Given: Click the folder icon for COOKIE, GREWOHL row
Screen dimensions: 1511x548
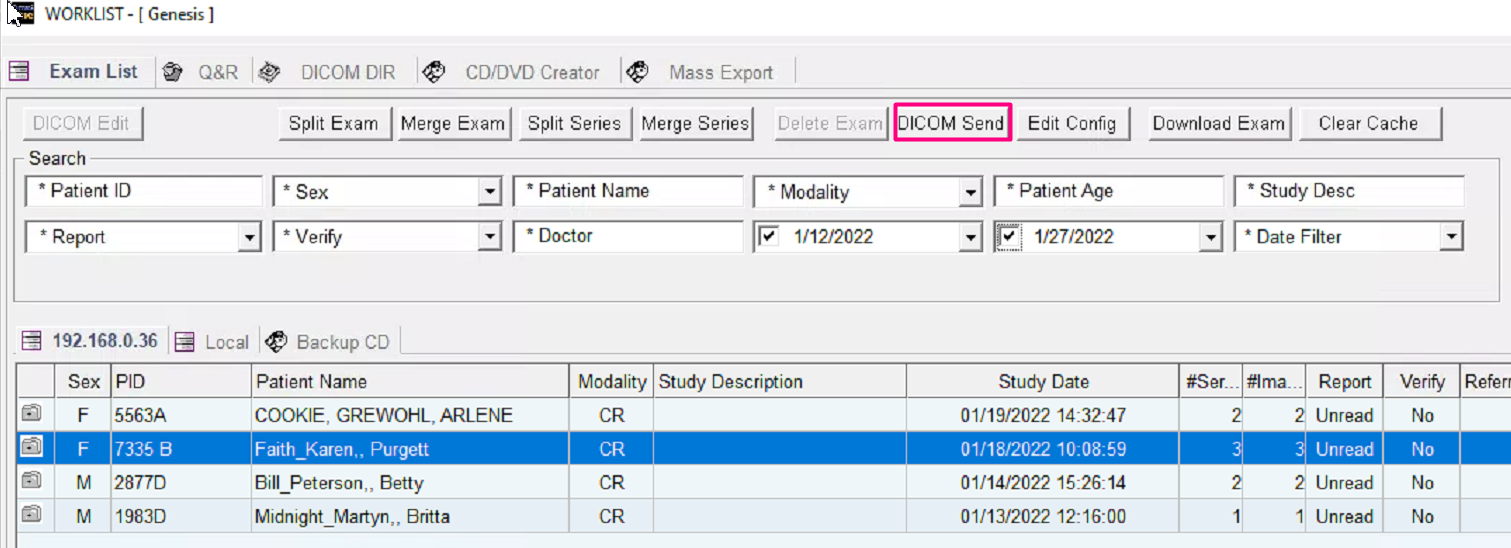Looking at the screenshot, I should [31, 414].
